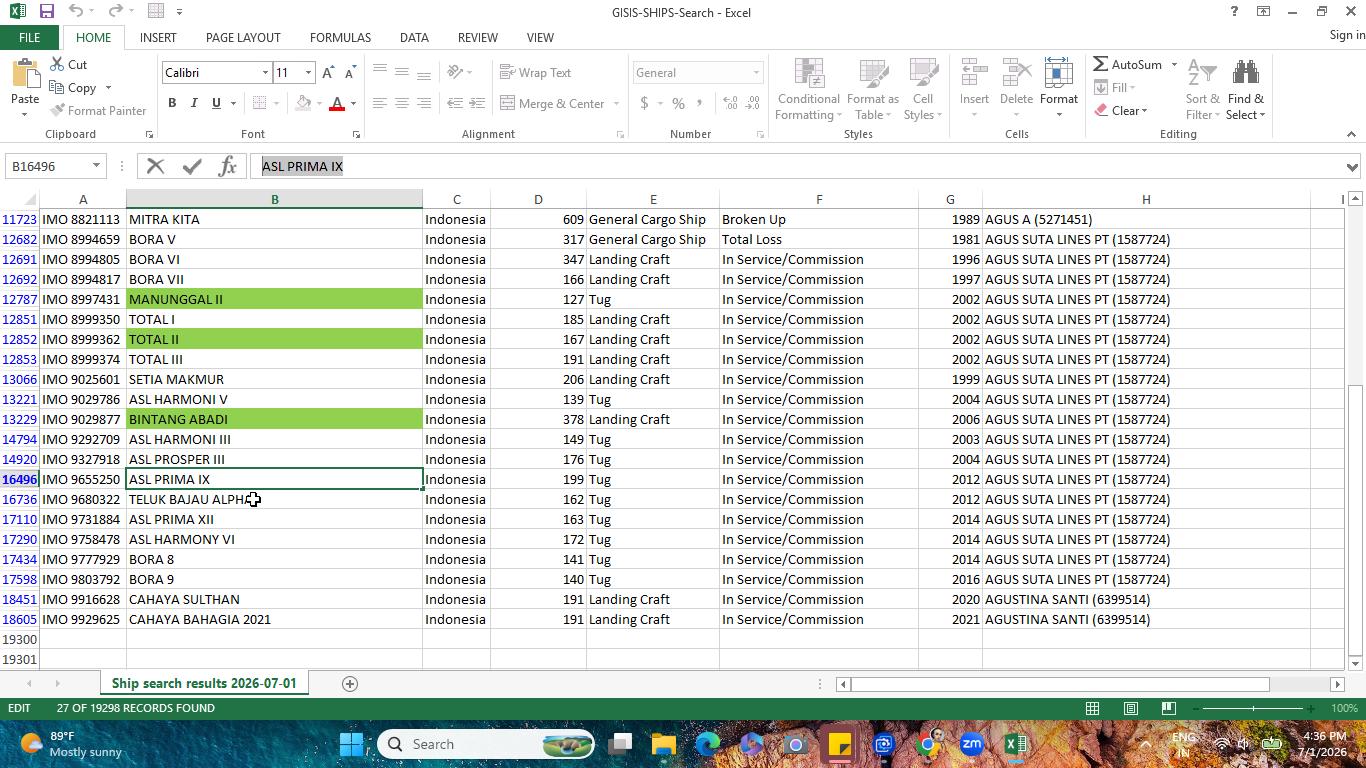
Task: Click the column H header
Action: (1146, 199)
